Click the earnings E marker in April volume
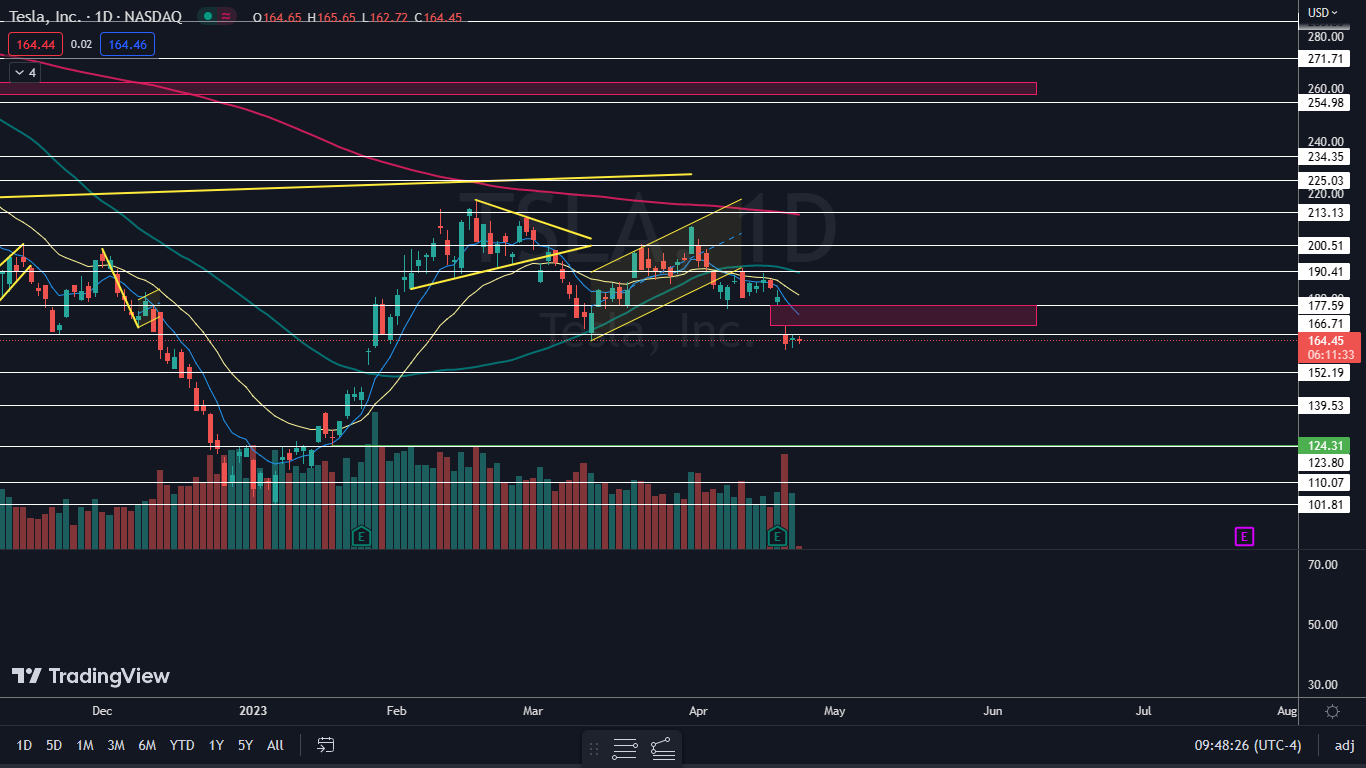 777,537
